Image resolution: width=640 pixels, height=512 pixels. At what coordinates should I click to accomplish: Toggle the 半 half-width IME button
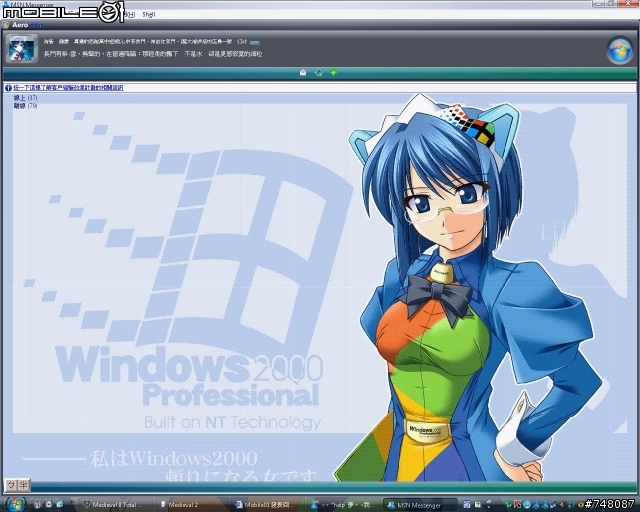pos(24,485)
